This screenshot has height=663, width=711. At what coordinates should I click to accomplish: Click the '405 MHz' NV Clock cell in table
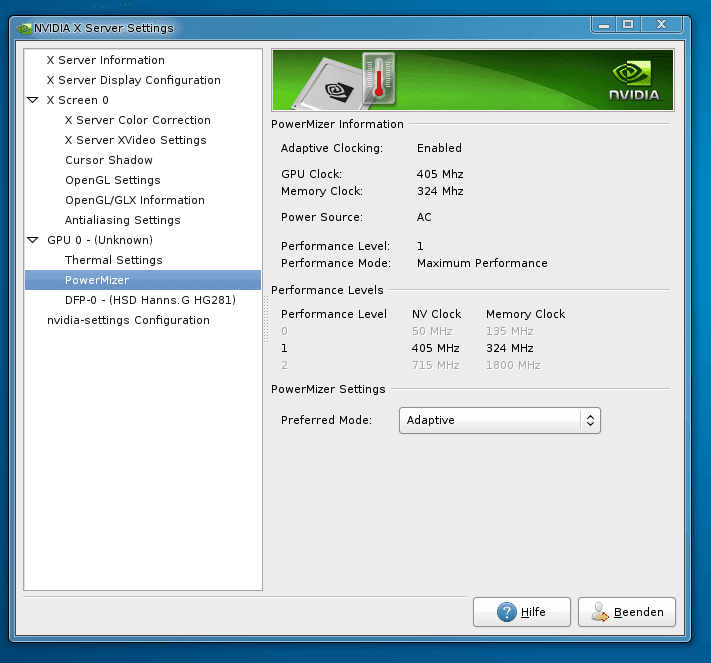point(435,348)
